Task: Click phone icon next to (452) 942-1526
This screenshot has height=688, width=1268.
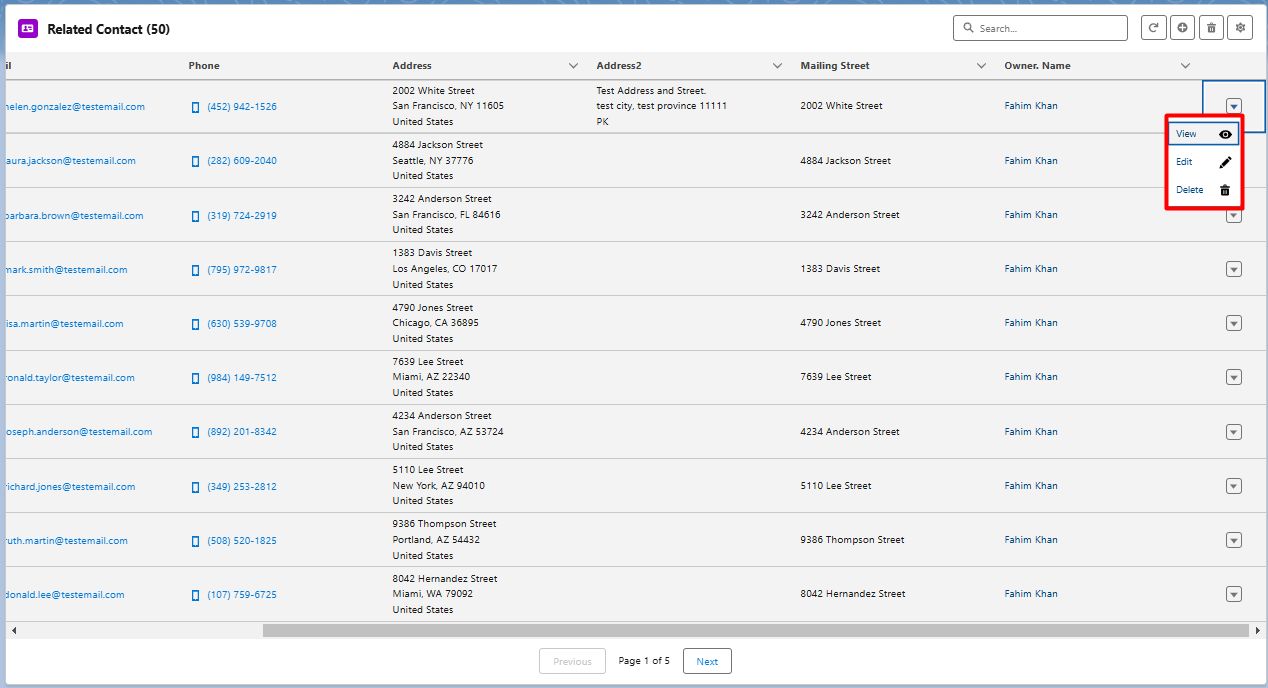Action: (195, 107)
